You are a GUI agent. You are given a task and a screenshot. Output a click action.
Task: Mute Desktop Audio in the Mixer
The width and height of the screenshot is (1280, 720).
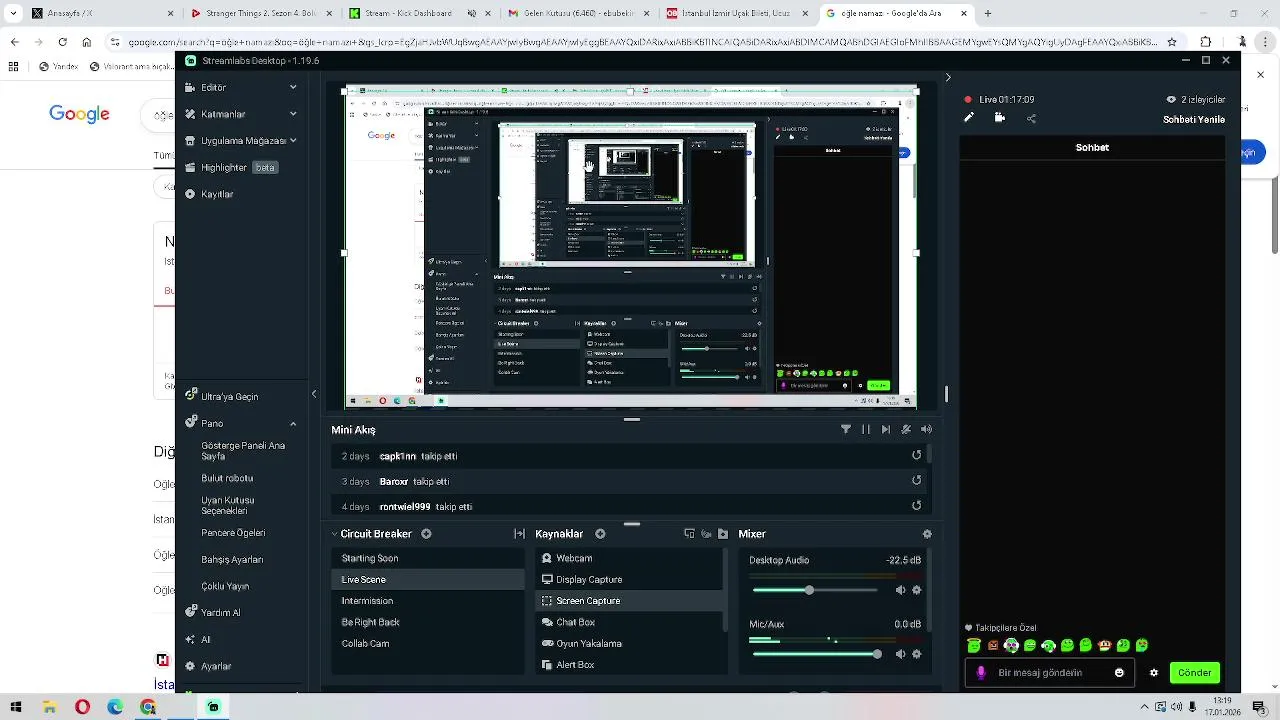(x=900, y=590)
